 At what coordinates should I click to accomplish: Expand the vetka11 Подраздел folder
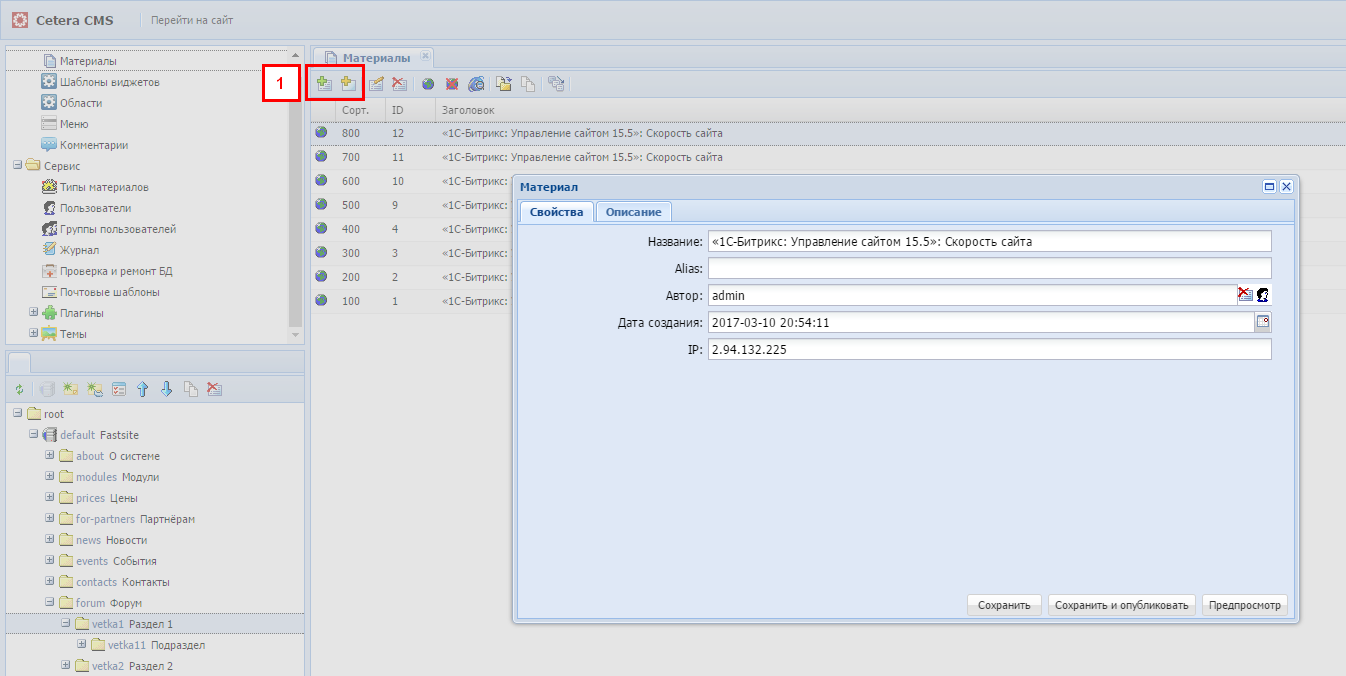tap(81, 644)
